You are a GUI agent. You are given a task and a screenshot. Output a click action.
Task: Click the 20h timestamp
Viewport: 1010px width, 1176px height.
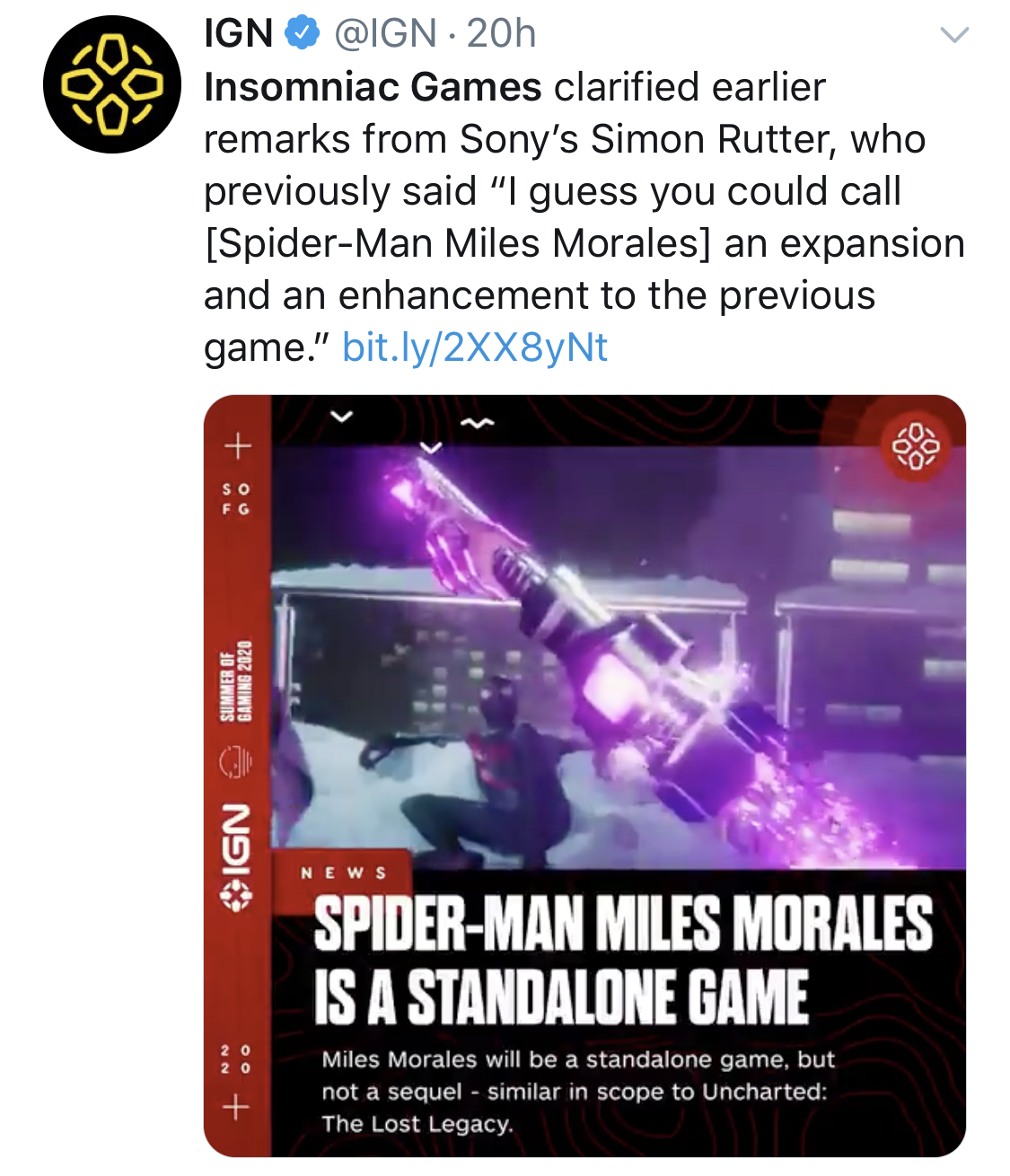[501, 34]
